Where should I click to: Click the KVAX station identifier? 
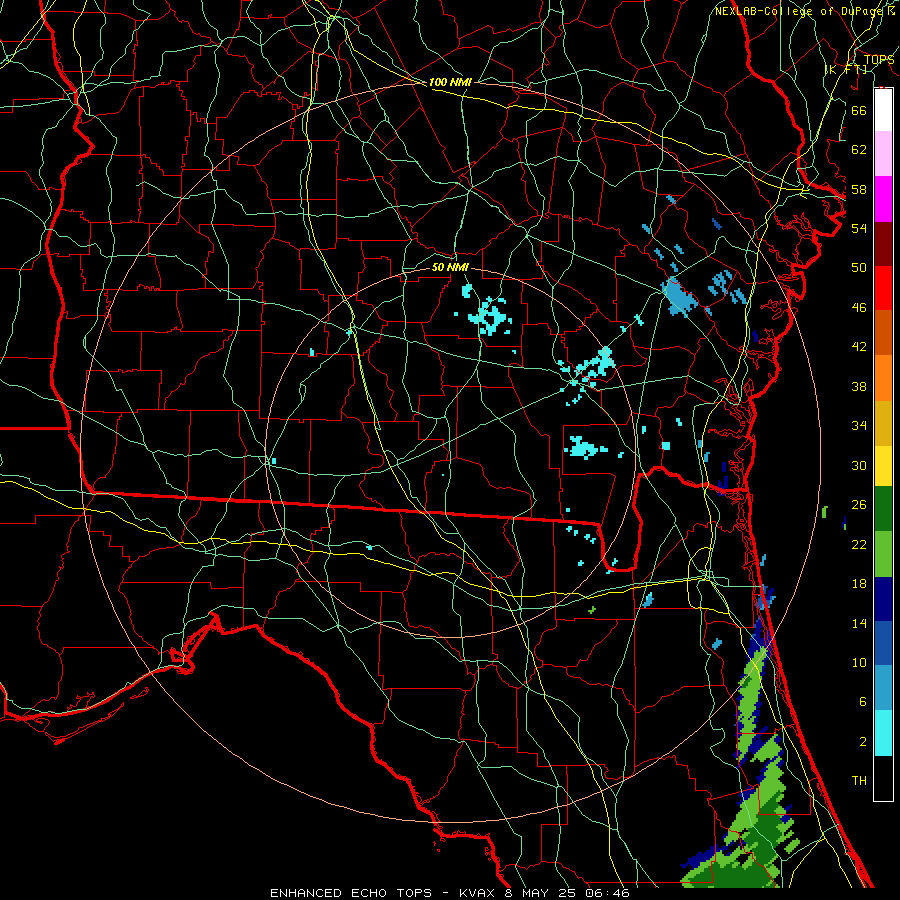click(x=476, y=893)
